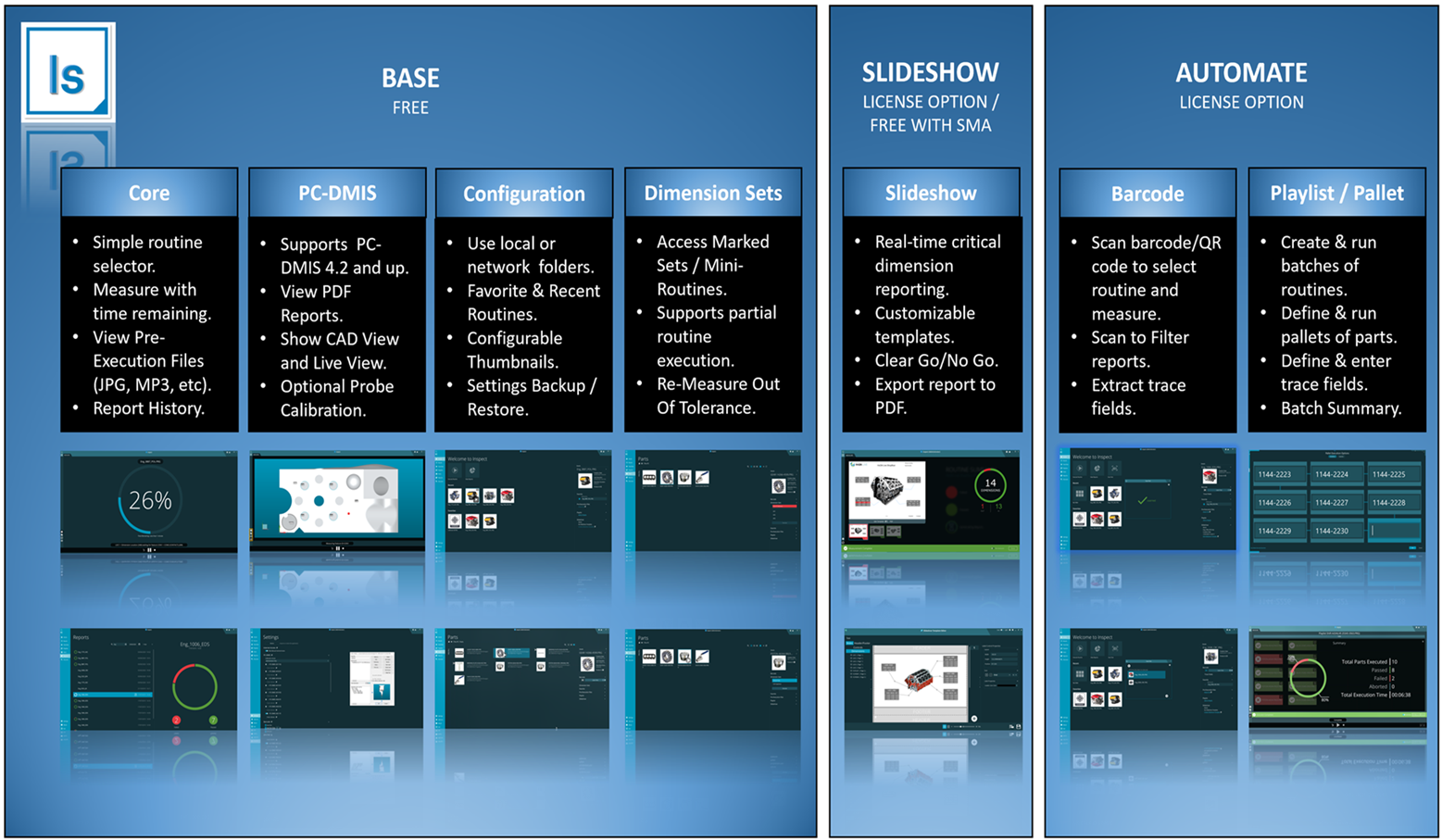Click the 26% circular progress indicator
Viewport: 1442px width, 840px height.
coord(150,501)
